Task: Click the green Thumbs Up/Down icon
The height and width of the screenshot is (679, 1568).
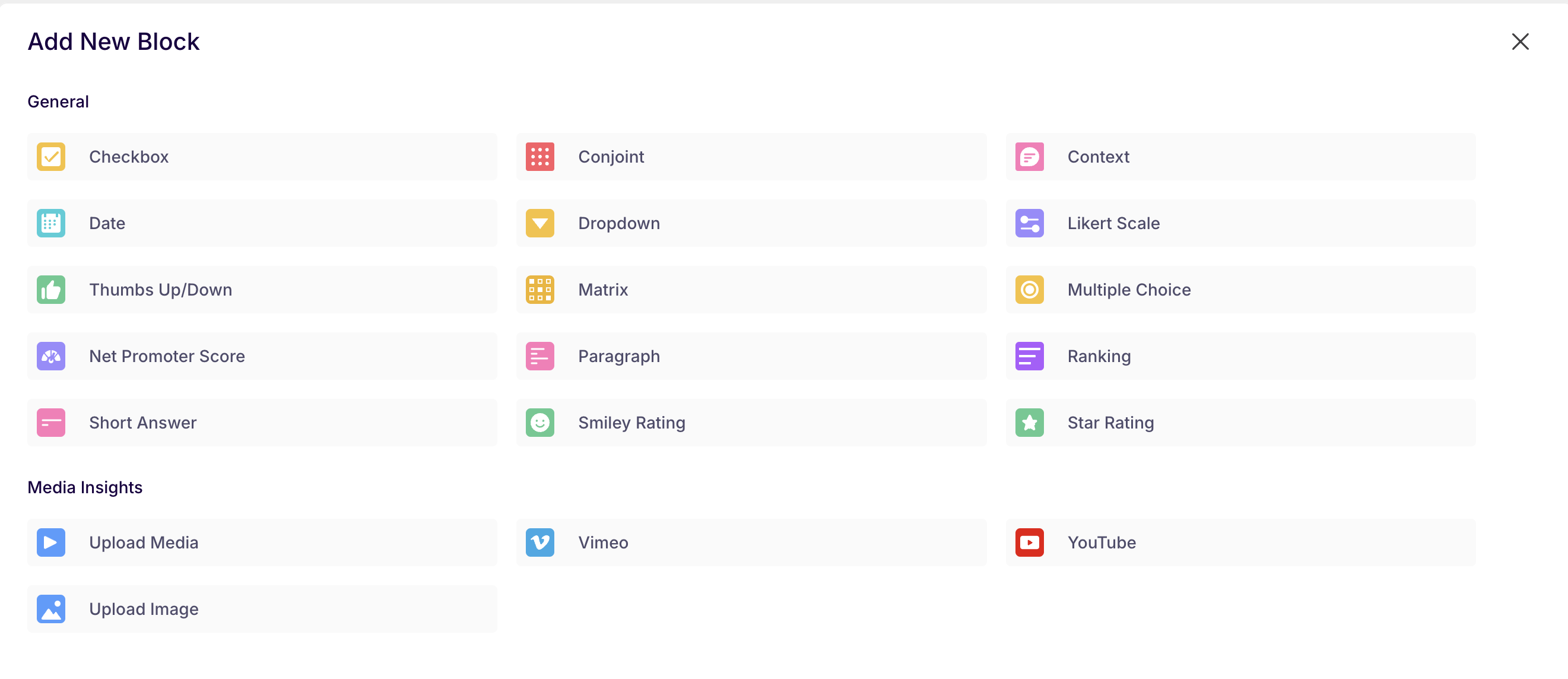Action: point(50,289)
